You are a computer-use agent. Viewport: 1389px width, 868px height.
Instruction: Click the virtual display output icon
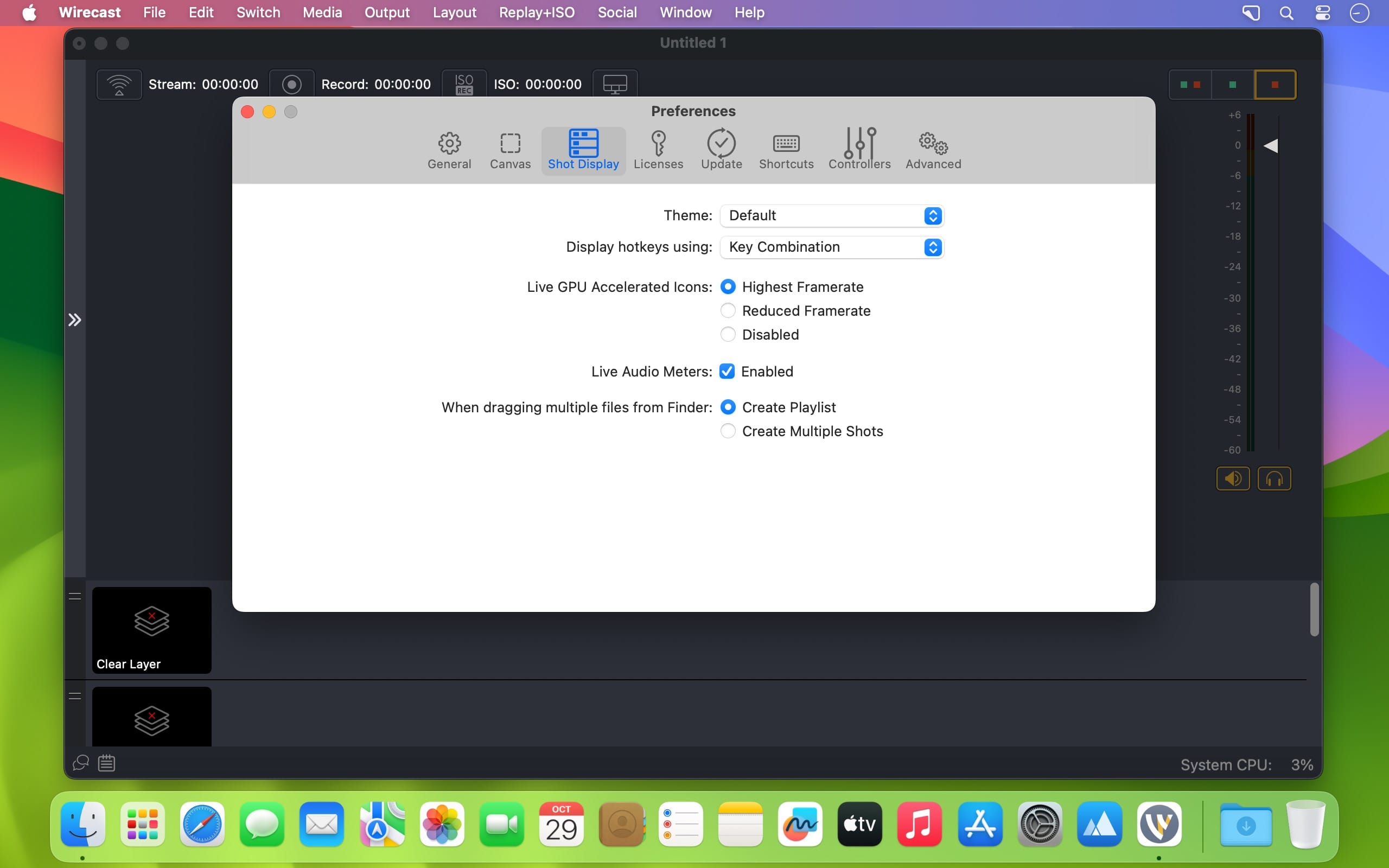point(615,85)
